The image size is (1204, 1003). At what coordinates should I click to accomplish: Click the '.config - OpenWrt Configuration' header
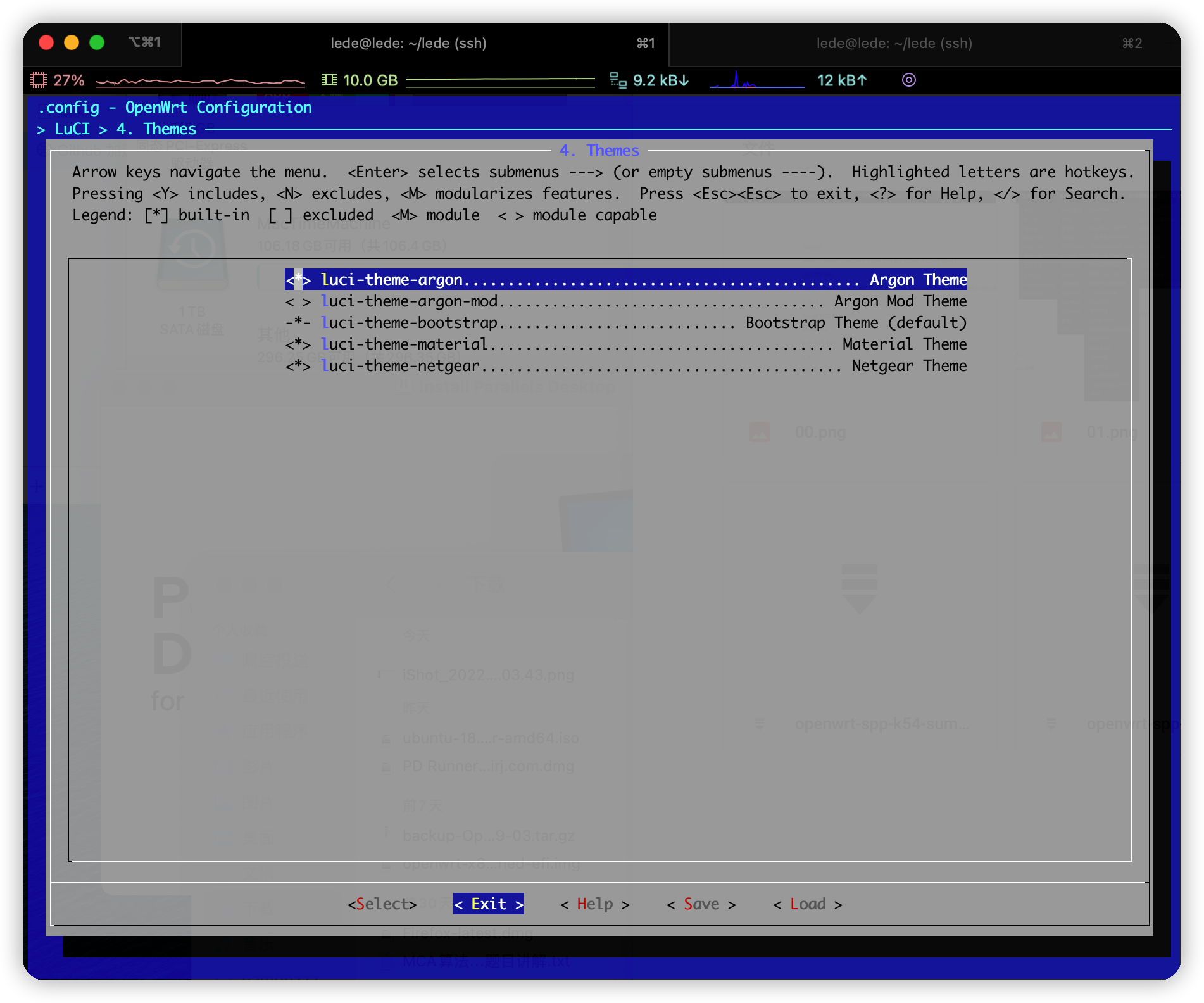pyautogui.click(x=175, y=107)
